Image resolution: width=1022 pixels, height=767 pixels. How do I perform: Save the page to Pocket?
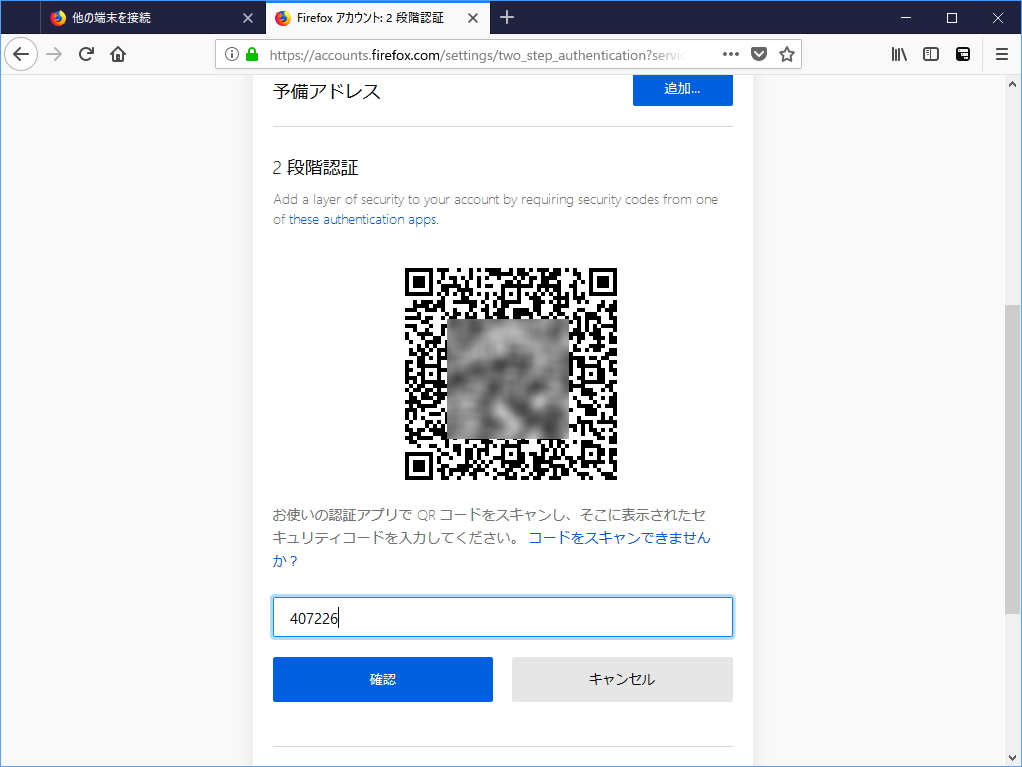coord(759,54)
